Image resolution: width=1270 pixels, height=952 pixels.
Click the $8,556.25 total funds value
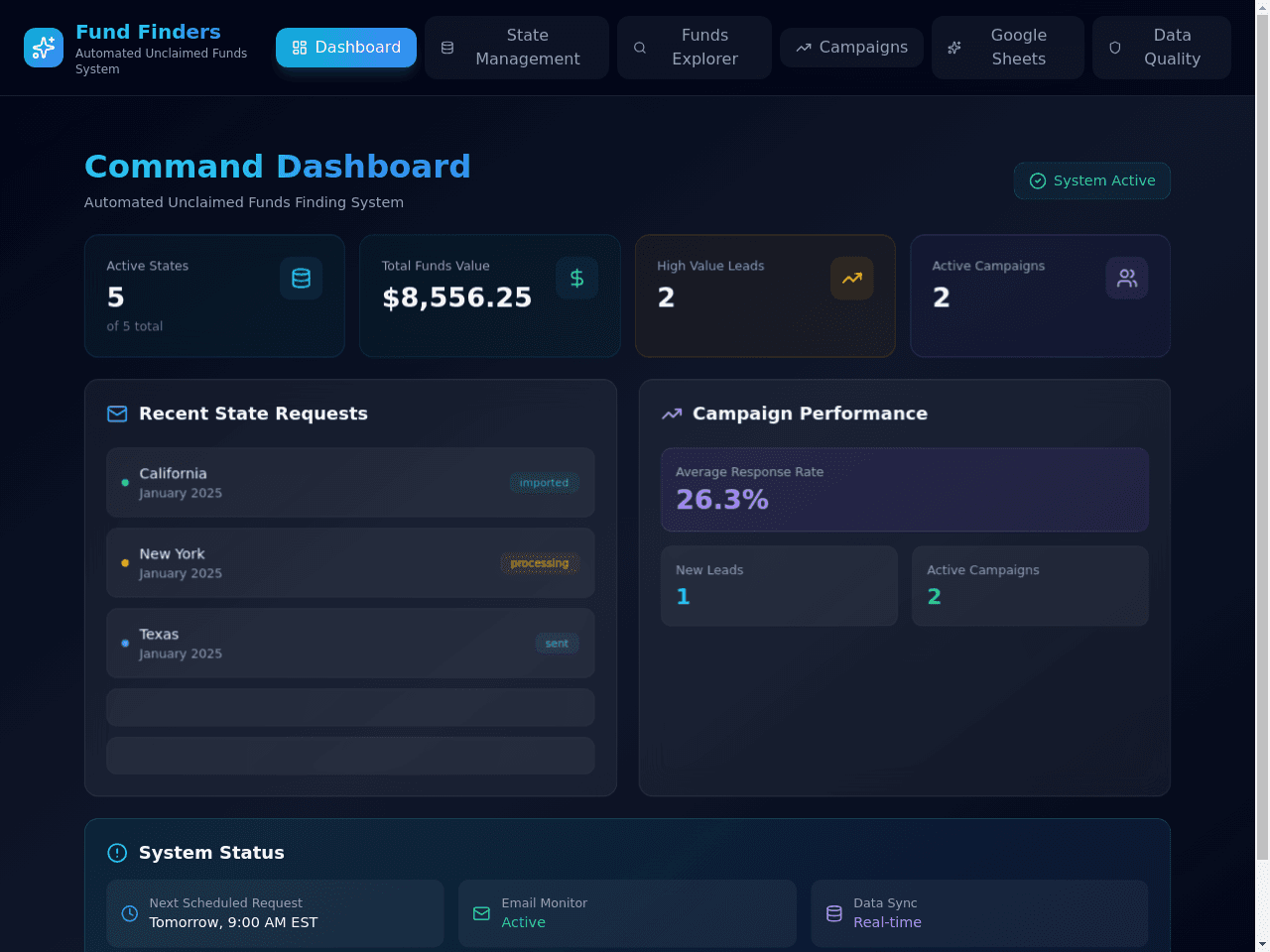pos(457,297)
